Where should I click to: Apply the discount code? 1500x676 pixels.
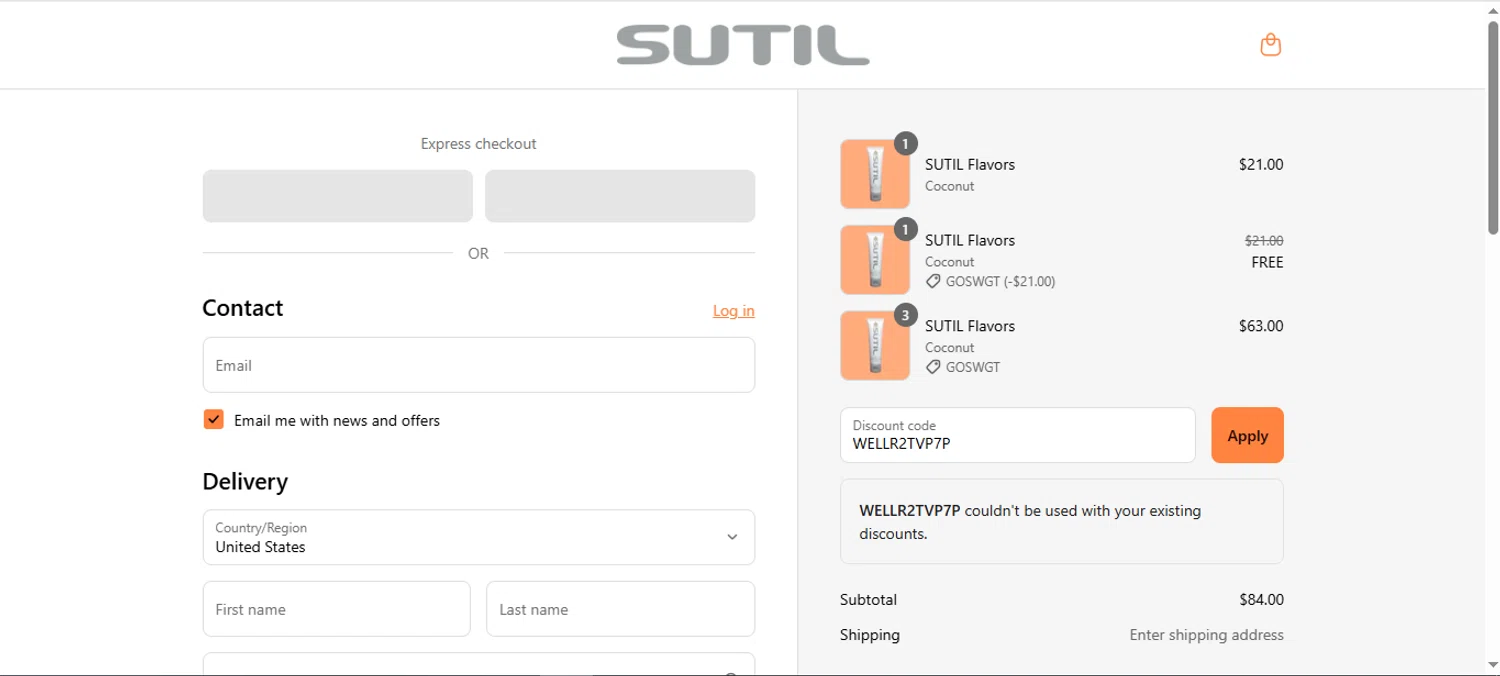click(1247, 435)
